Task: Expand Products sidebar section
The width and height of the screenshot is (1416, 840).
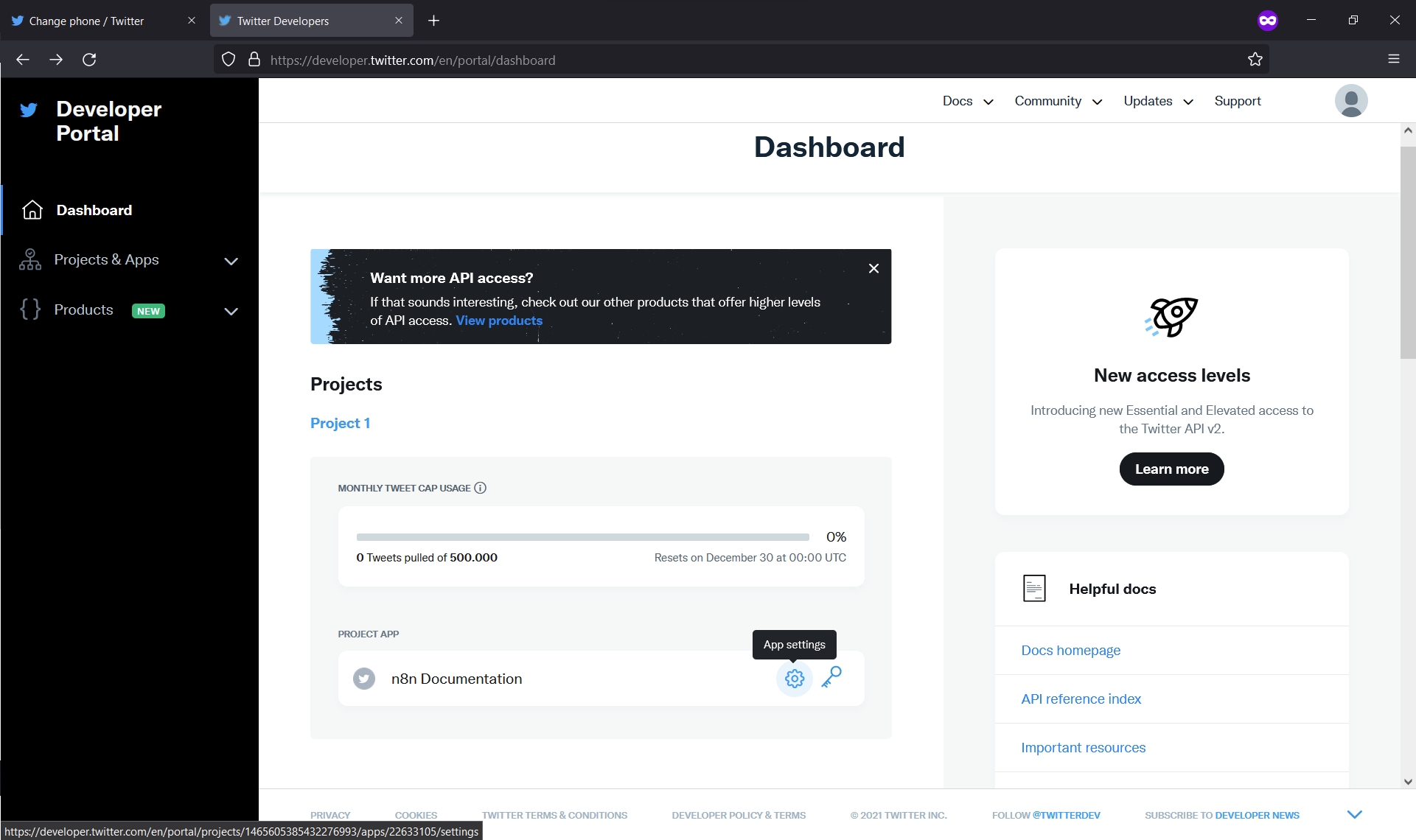Action: [230, 311]
